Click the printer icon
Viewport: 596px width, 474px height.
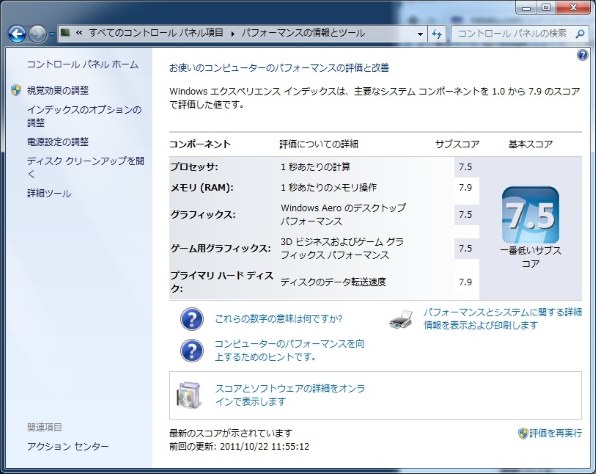(401, 319)
